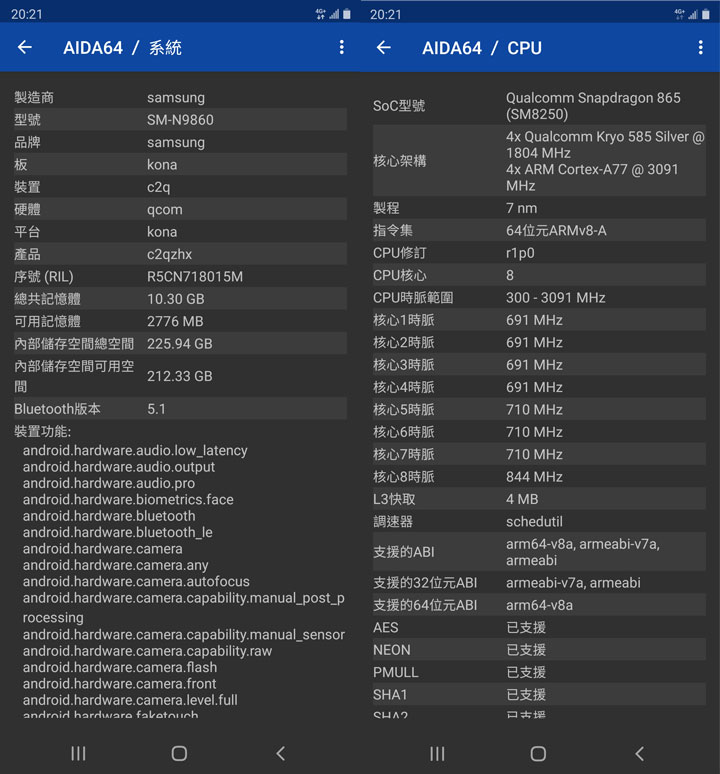The image size is (720, 774).
Task: Tap the AIDA64 / 系統 title
Action: tap(122, 48)
